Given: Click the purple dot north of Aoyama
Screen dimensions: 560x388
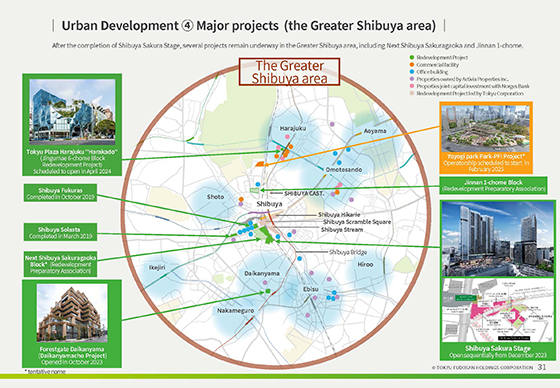Looking at the screenshot, I should pyautogui.click(x=332, y=124).
